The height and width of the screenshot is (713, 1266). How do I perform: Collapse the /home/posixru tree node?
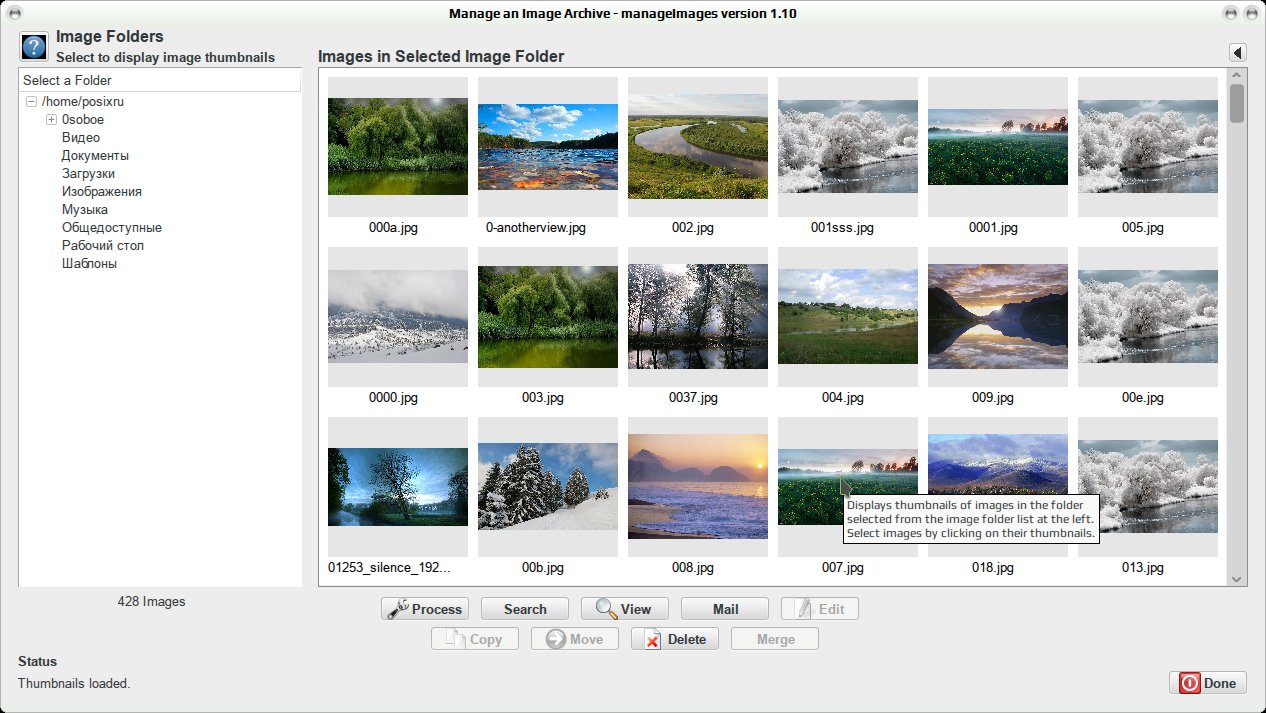pos(31,102)
